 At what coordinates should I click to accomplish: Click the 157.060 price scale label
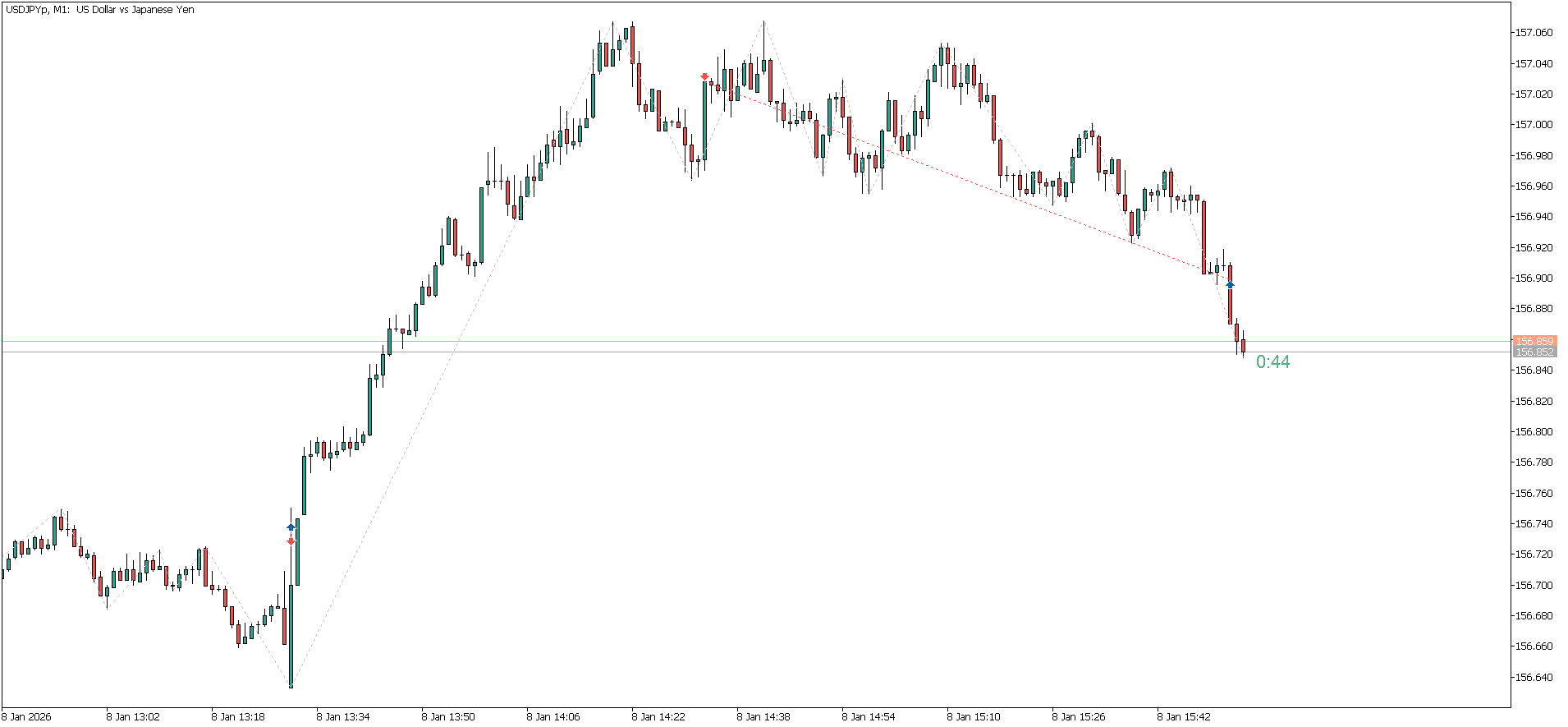(1534, 33)
